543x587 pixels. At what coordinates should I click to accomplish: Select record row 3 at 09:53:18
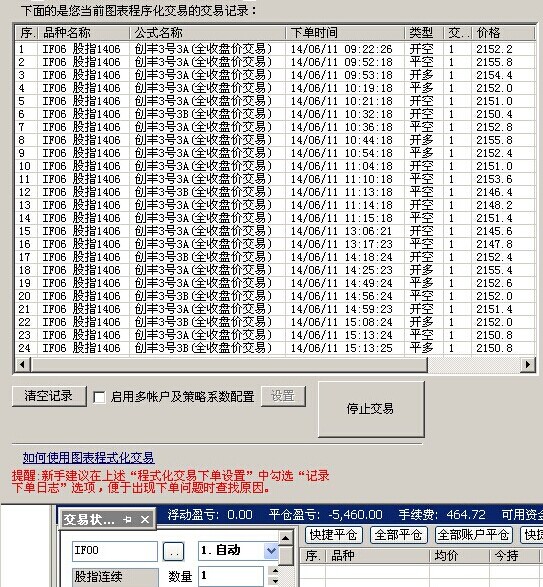[x=275, y=75]
